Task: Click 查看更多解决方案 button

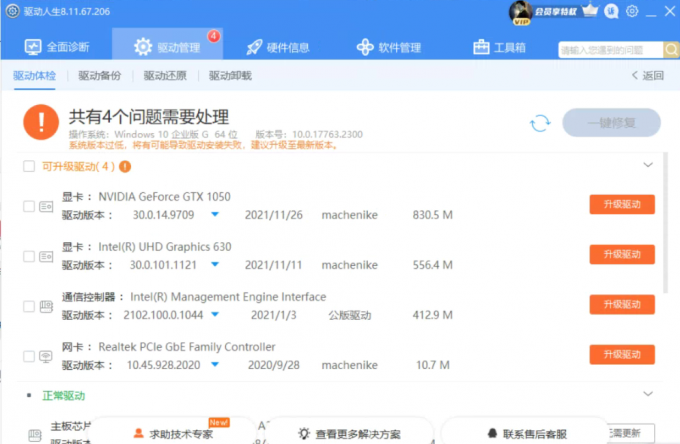Action: tap(350, 434)
